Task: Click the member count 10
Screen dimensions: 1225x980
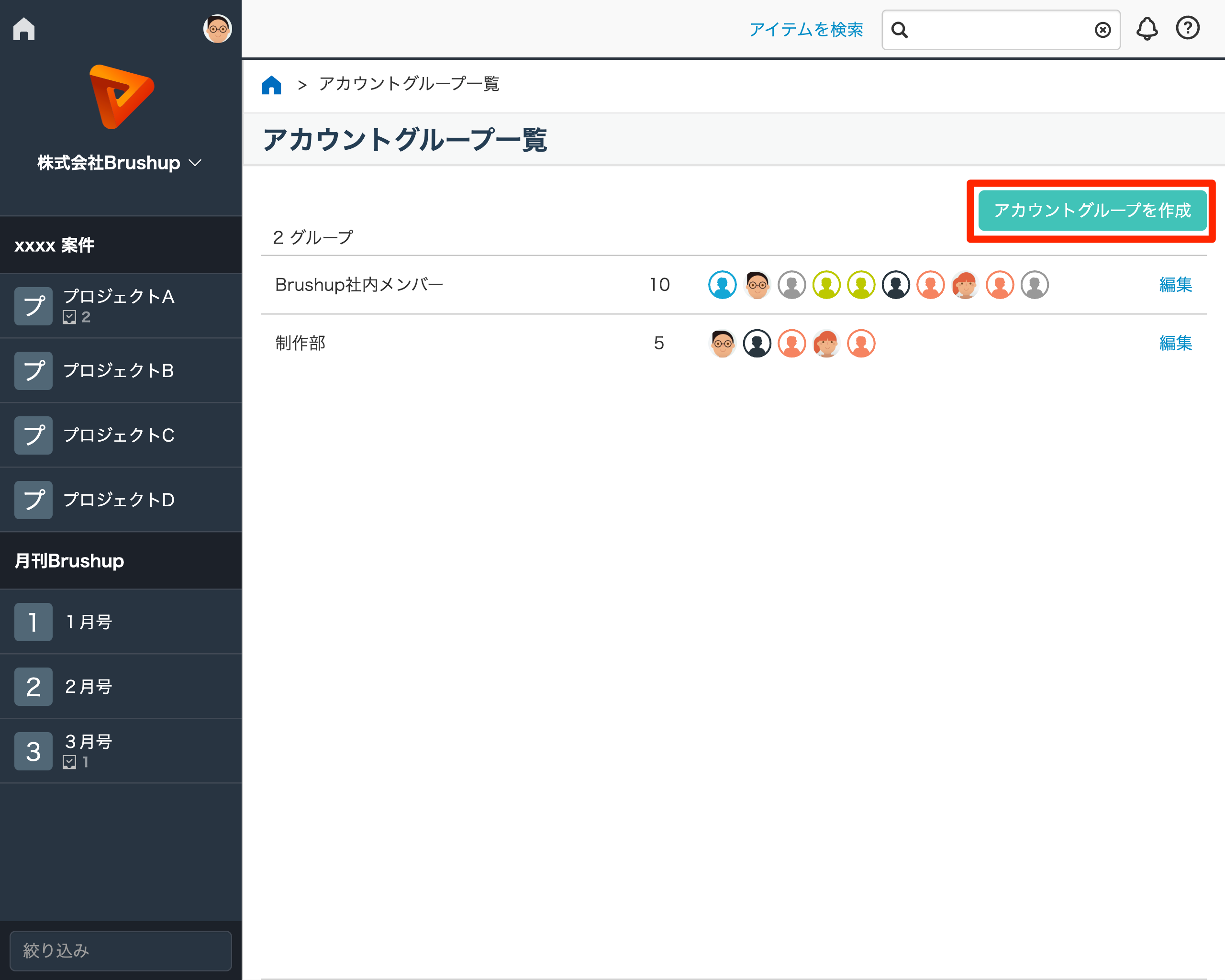Action: tap(659, 285)
